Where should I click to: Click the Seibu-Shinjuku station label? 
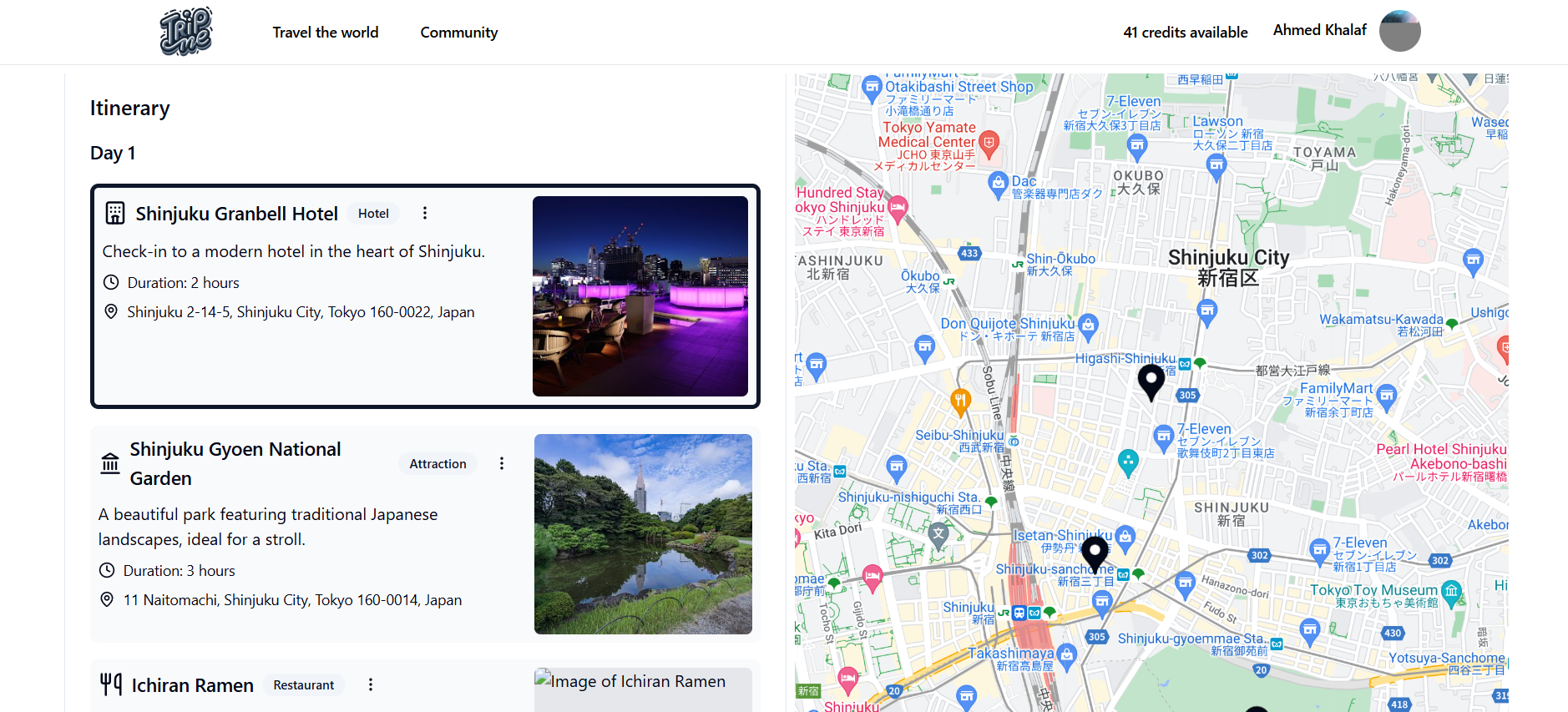point(959,441)
